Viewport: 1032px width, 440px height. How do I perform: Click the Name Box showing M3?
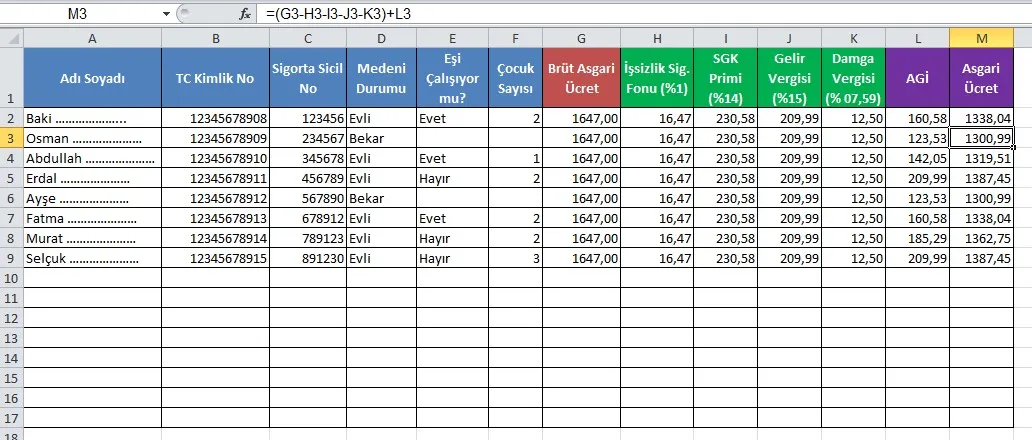(x=80, y=14)
